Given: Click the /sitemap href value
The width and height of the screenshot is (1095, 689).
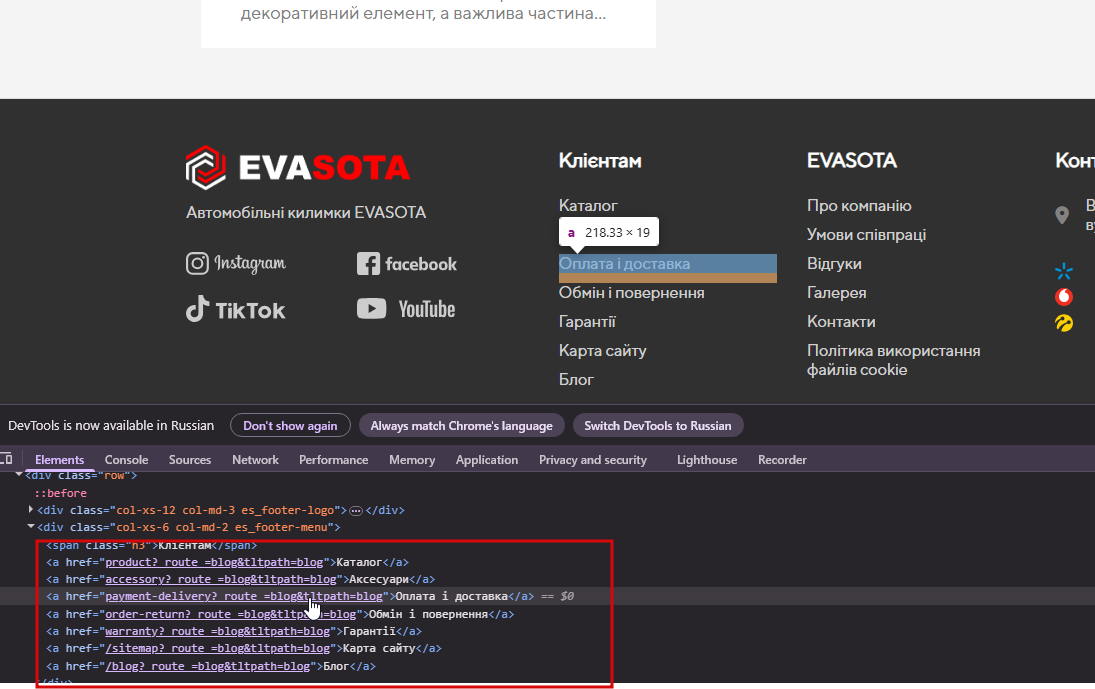Looking at the screenshot, I should click(217, 648).
